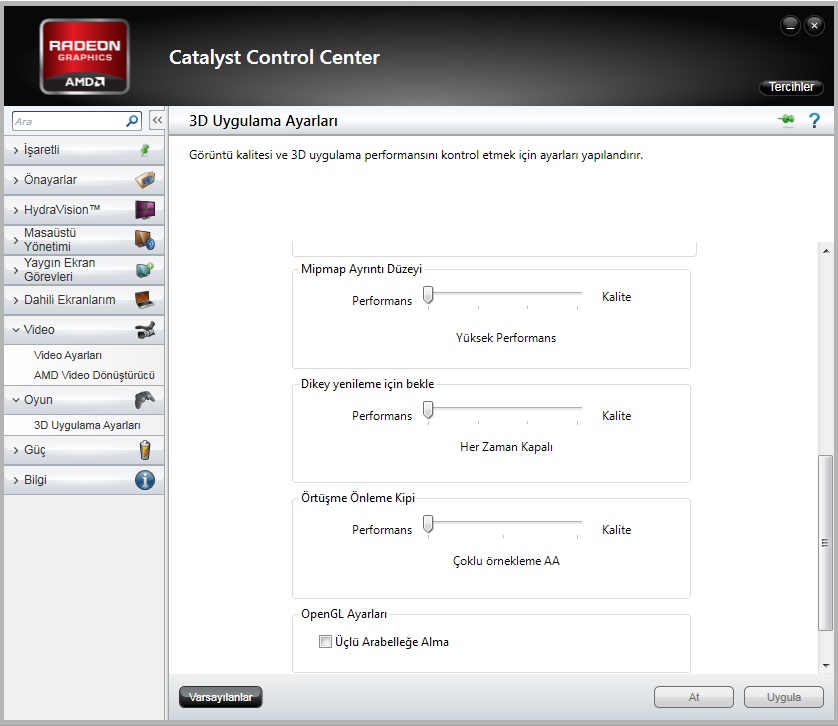Viewport: 838px width, 726px height.
Task: Click Performans label of Örtüşme Önleme slider
Action: (382, 530)
